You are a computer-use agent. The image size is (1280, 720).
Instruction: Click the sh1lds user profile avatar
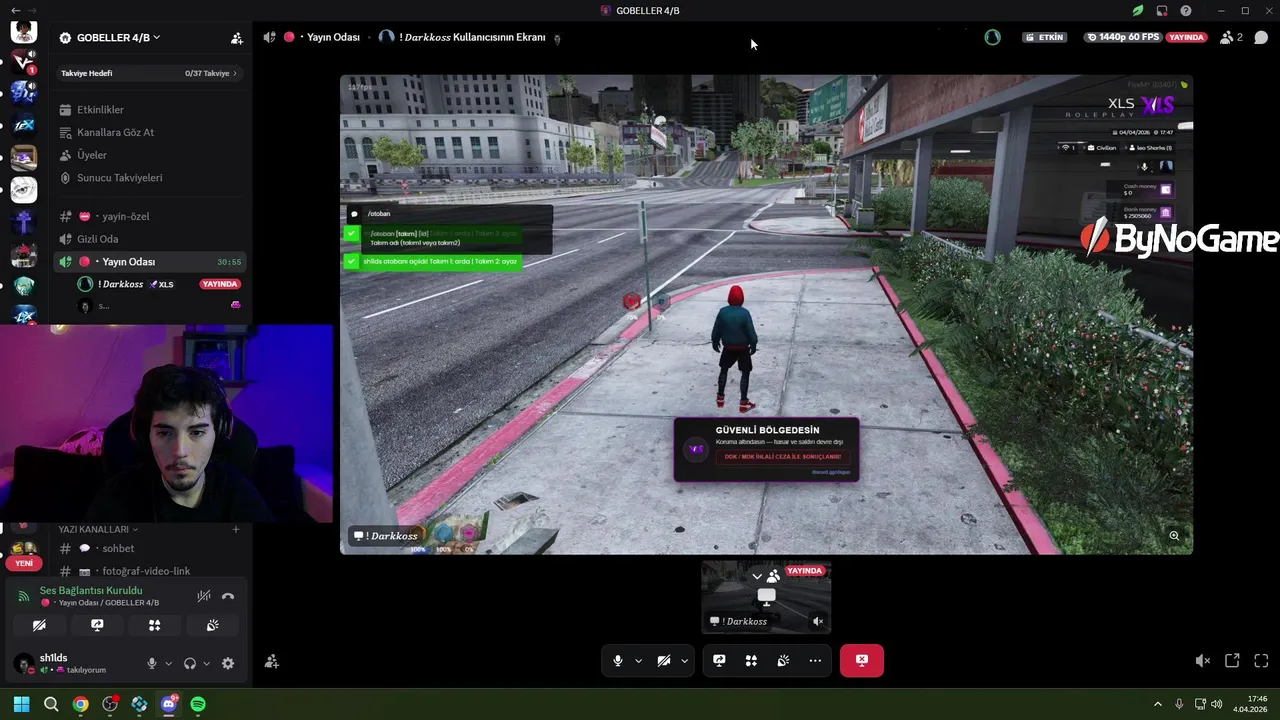click(x=23, y=663)
